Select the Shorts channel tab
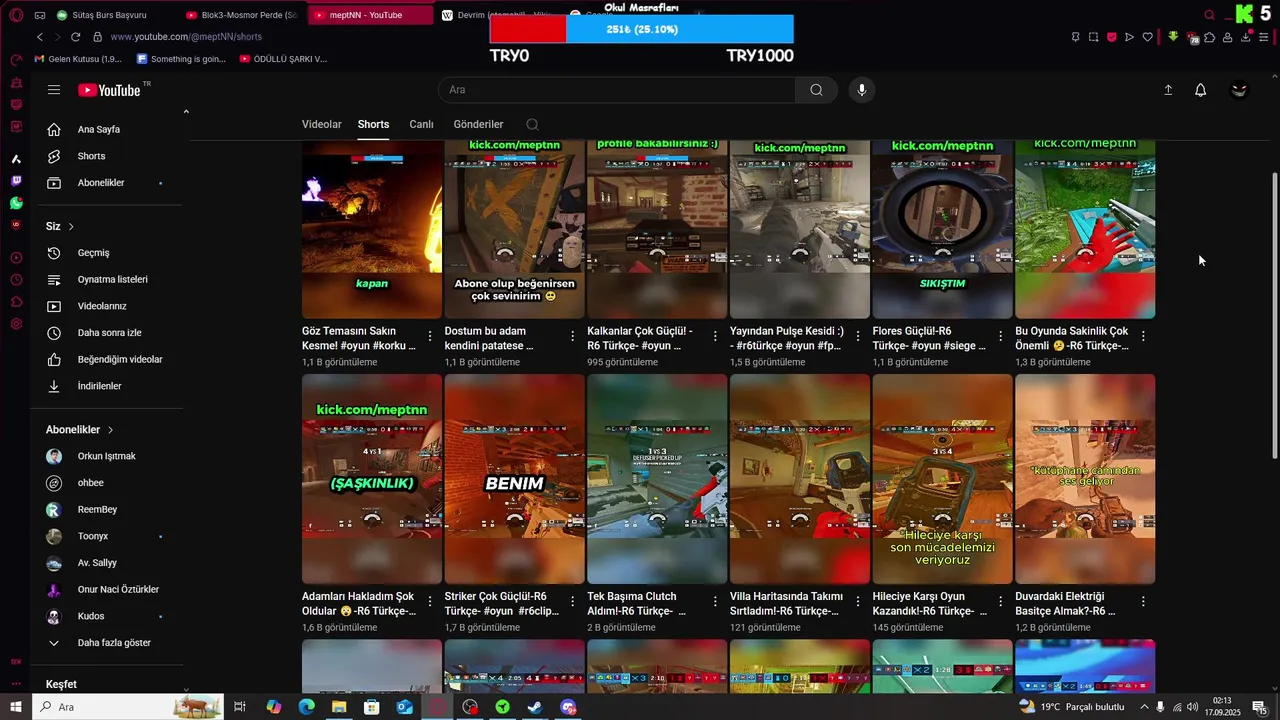This screenshot has width=1280, height=720. tap(373, 124)
